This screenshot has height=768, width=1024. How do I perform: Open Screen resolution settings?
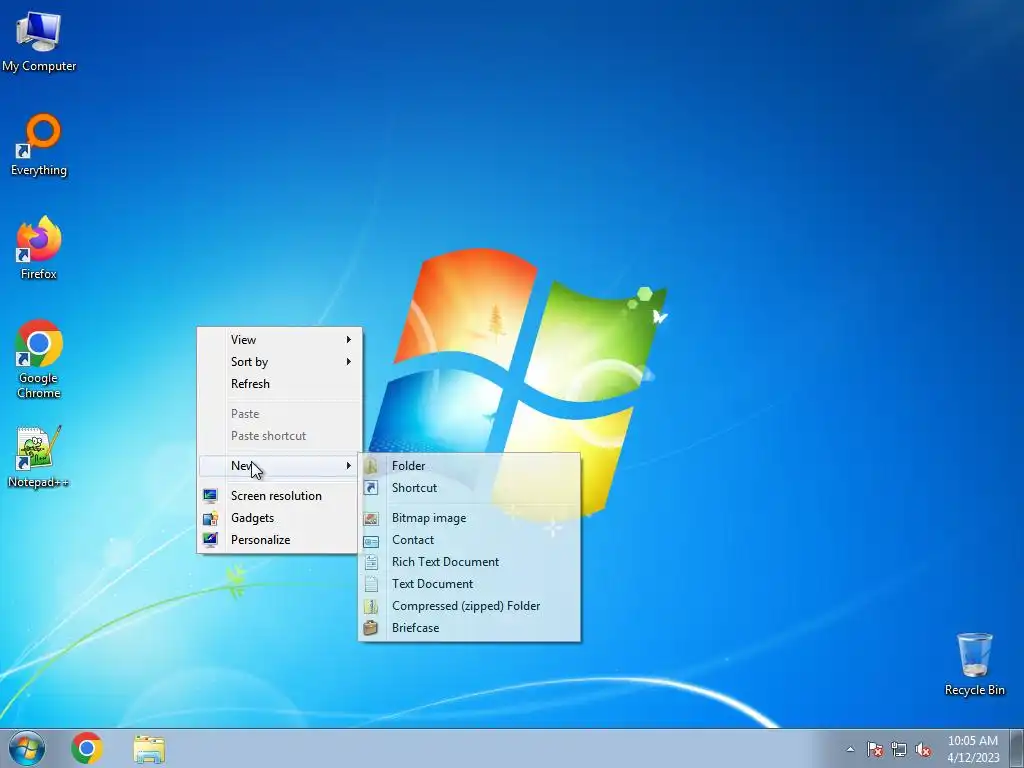coord(280,496)
